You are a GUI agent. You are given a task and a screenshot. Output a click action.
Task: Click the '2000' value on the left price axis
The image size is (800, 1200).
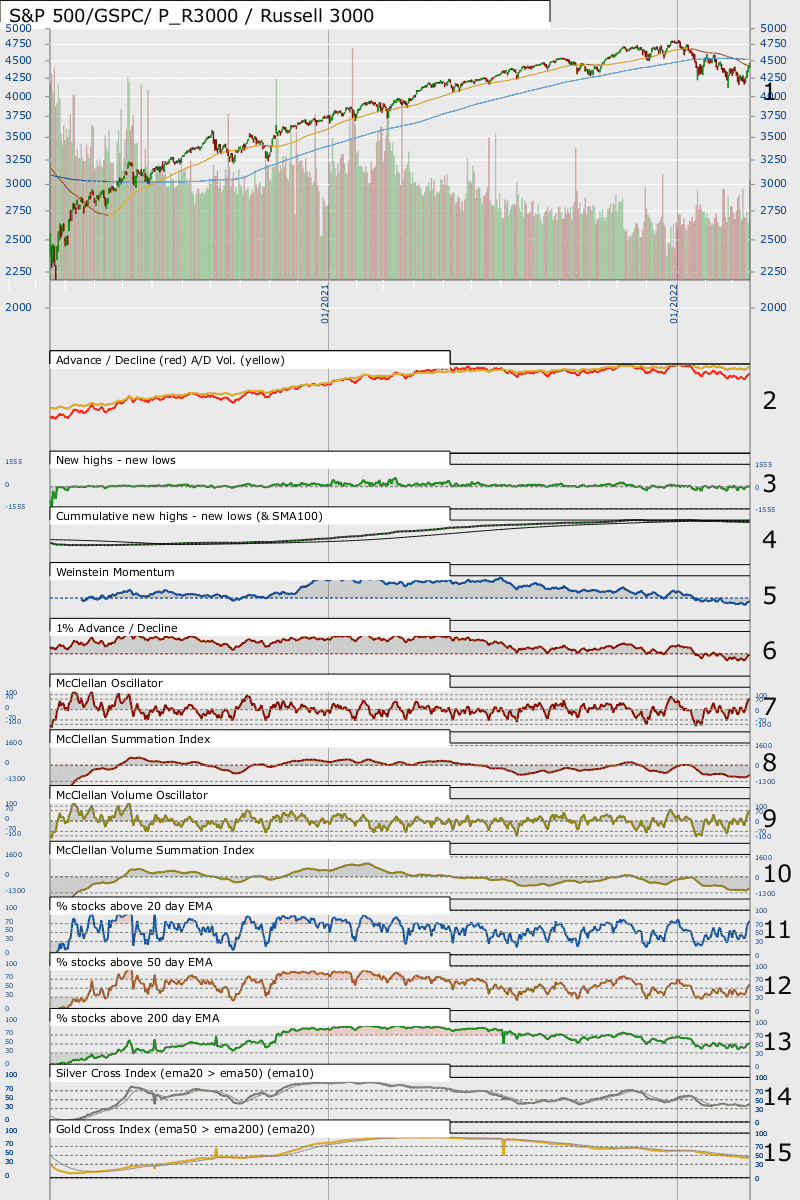[x=18, y=307]
